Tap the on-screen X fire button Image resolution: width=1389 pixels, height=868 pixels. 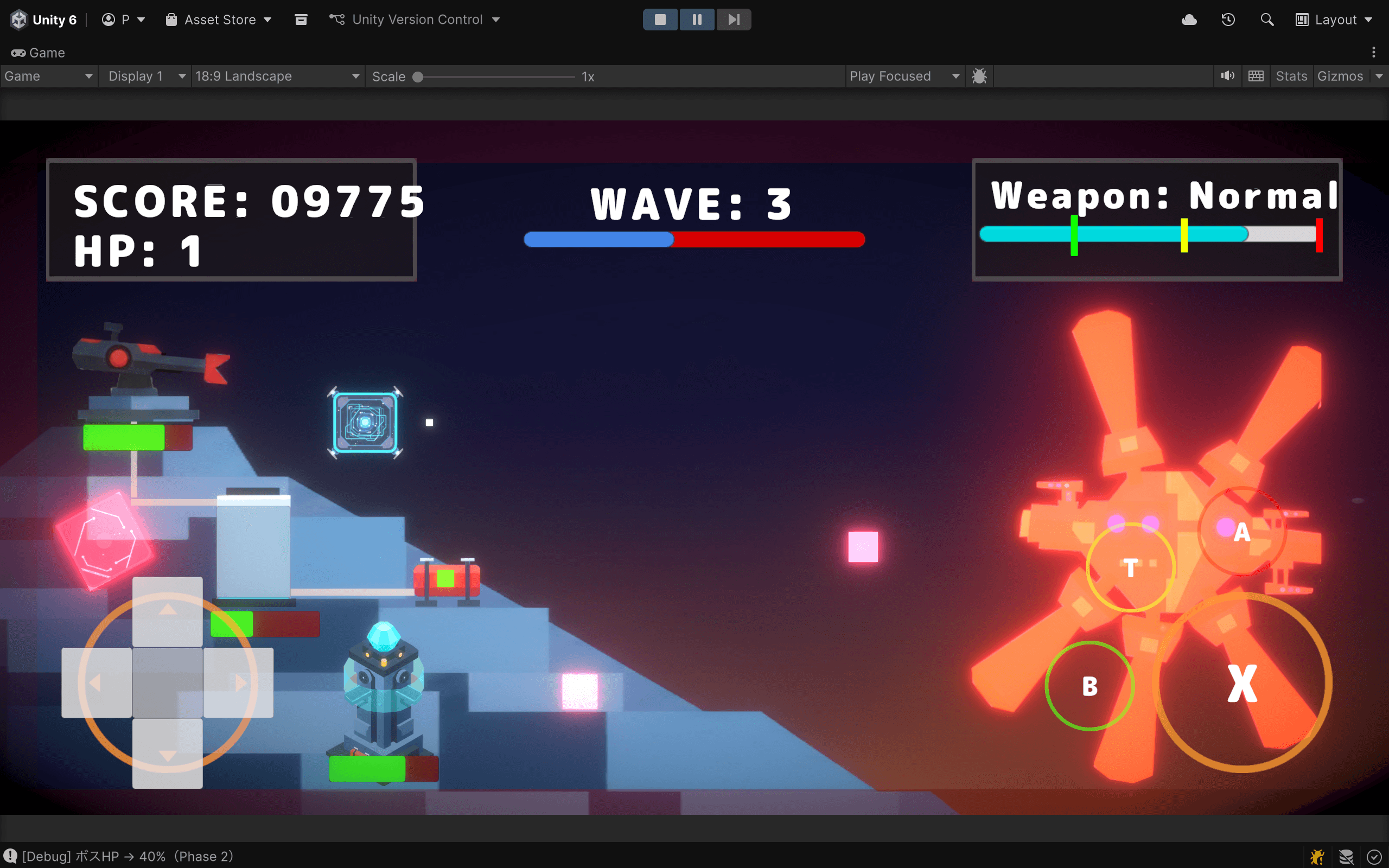[x=1242, y=683]
